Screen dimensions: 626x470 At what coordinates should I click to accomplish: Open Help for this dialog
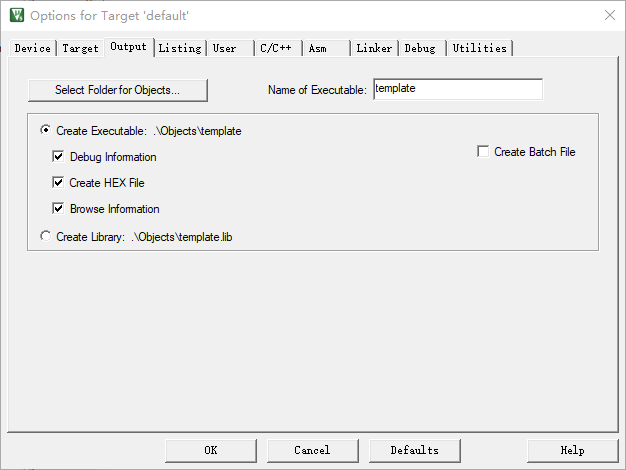[573, 451]
